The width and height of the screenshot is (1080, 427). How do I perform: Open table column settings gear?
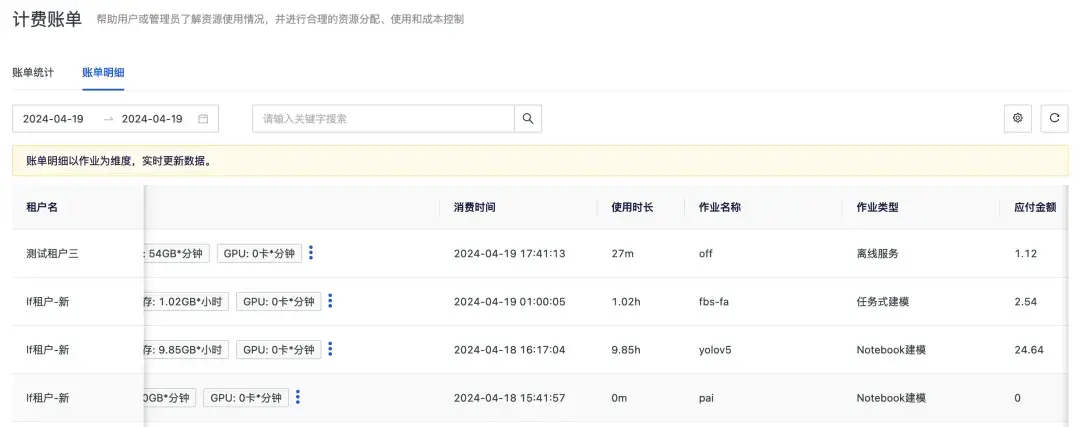click(x=1017, y=118)
